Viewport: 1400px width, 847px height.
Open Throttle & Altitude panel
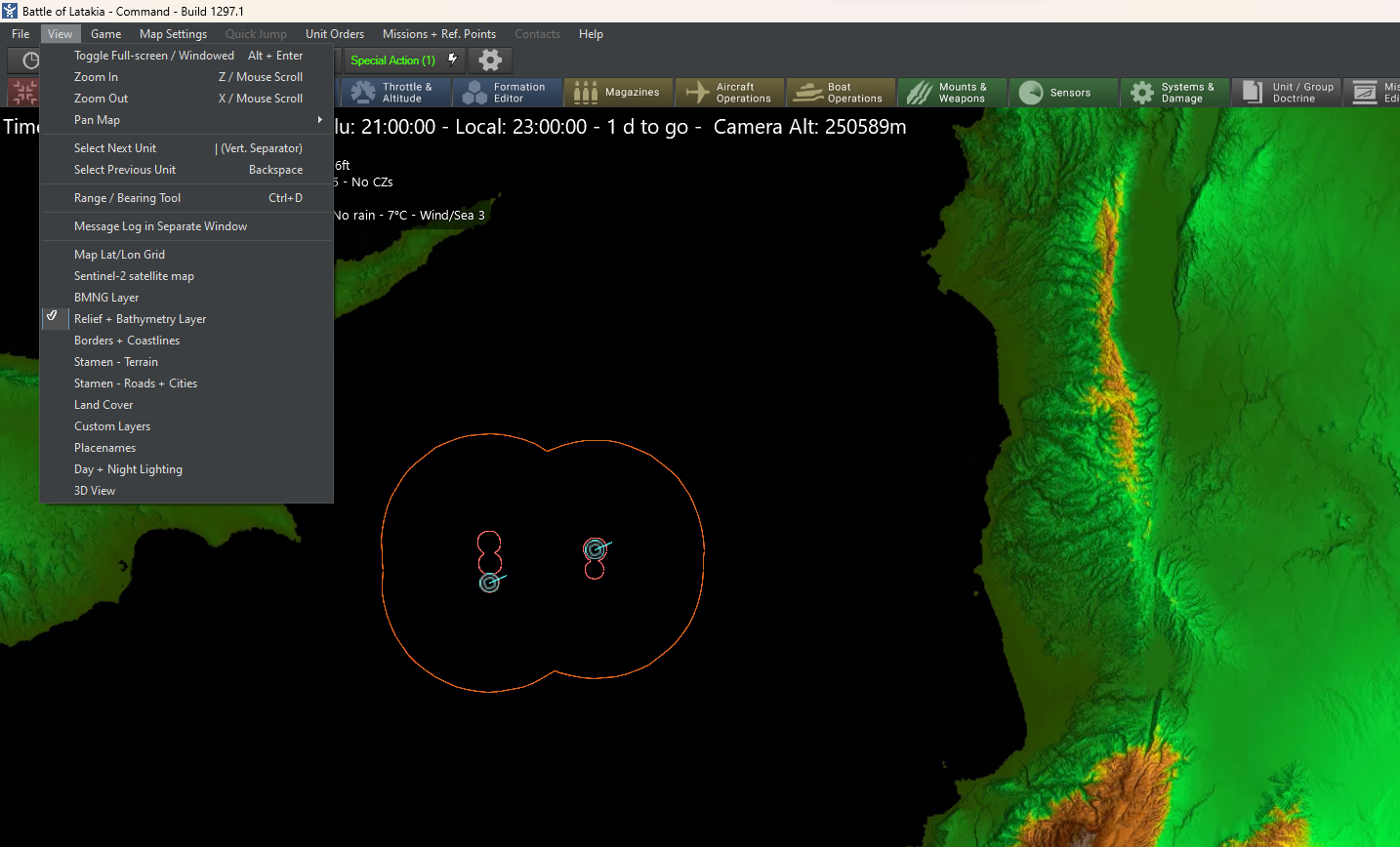click(x=395, y=93)
